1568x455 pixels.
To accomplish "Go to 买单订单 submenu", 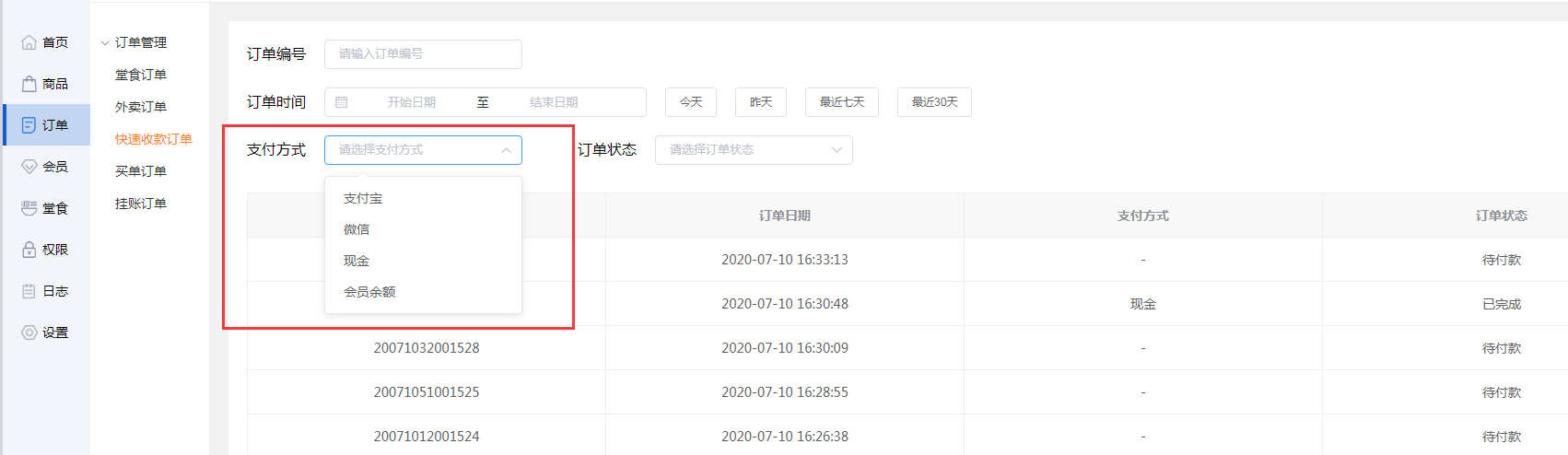I will 141,171.
